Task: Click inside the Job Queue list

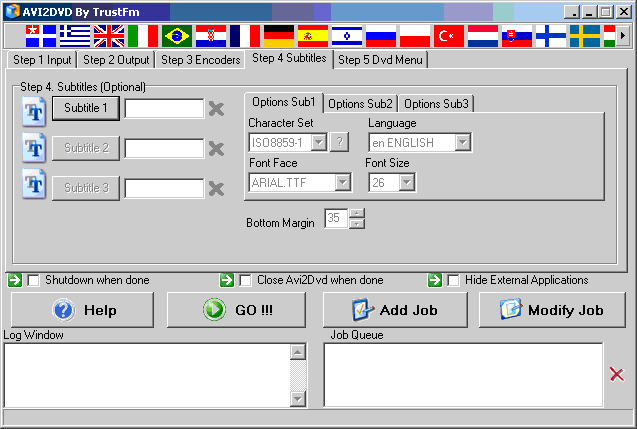Action: pyautogui.click(x=463, y=375)
